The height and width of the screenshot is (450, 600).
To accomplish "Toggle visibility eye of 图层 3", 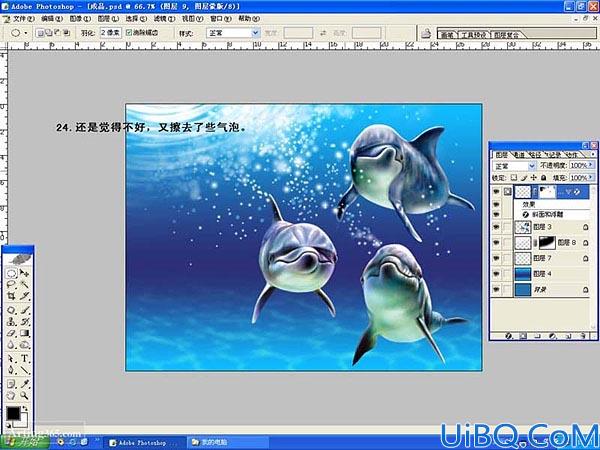I will [x=496, y=227].
